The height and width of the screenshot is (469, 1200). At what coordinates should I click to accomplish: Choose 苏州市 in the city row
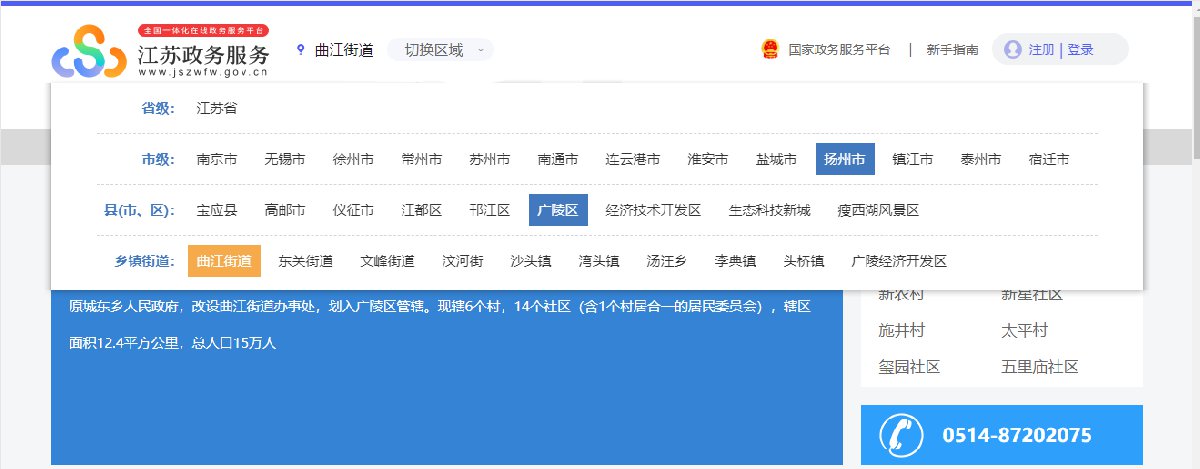[x=490, y=159]
